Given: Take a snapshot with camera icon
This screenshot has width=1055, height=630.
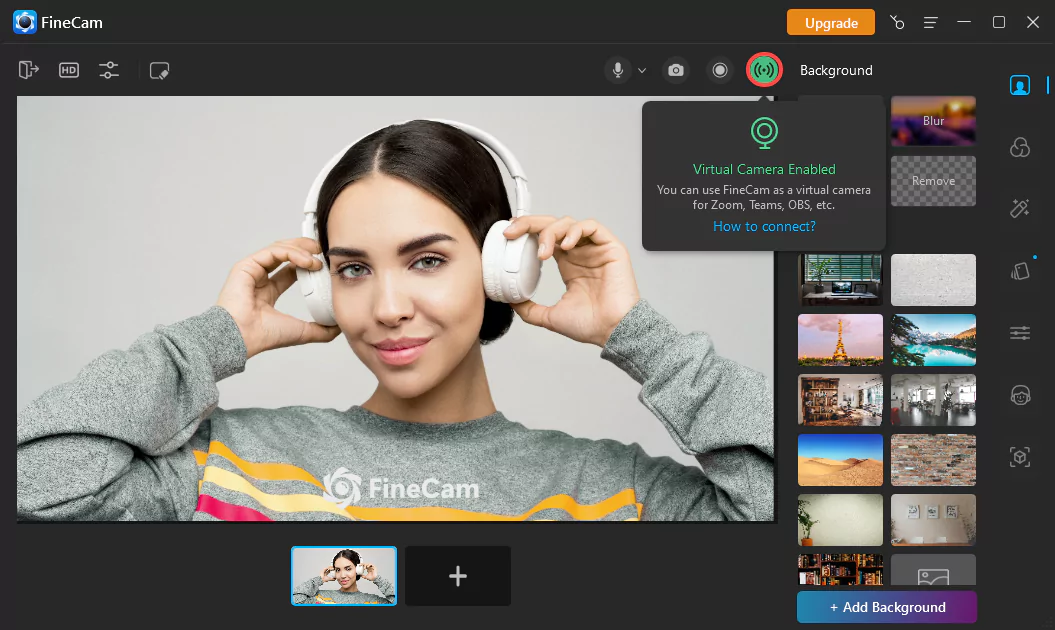Looking at the screenshot, I should point(676,70).
